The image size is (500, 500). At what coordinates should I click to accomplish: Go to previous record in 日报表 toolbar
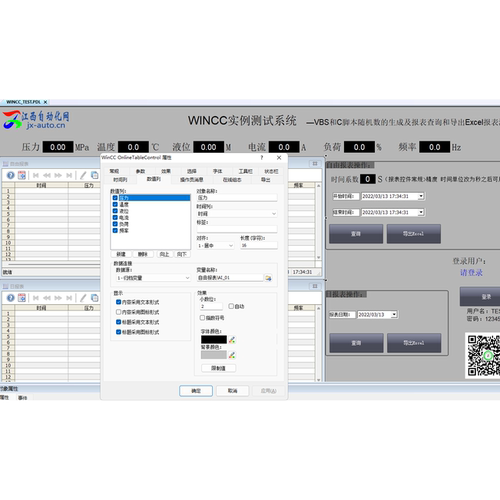pos(47,298)
